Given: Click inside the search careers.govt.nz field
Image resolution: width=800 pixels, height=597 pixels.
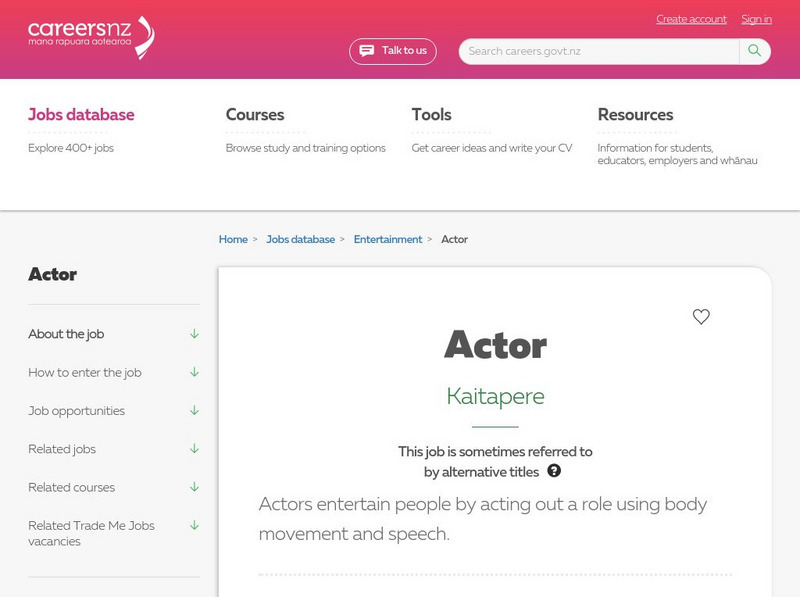Looking at the screenshot, I should point(590,49).
